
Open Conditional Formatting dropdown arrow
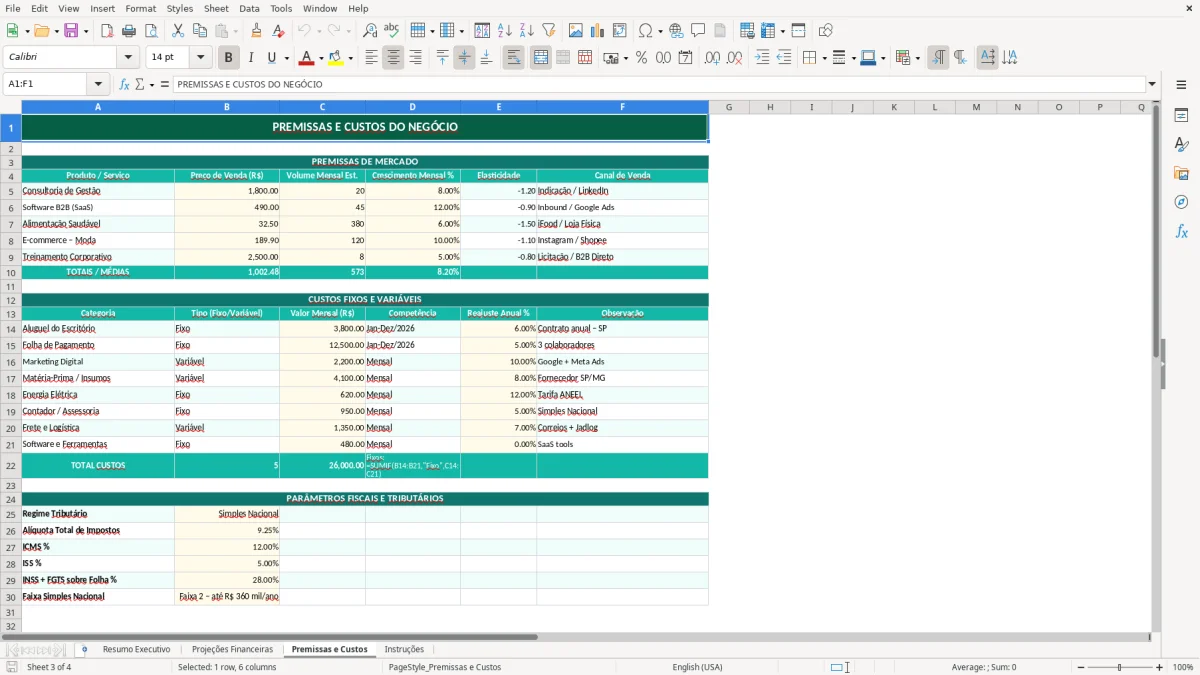pos(917,58)
